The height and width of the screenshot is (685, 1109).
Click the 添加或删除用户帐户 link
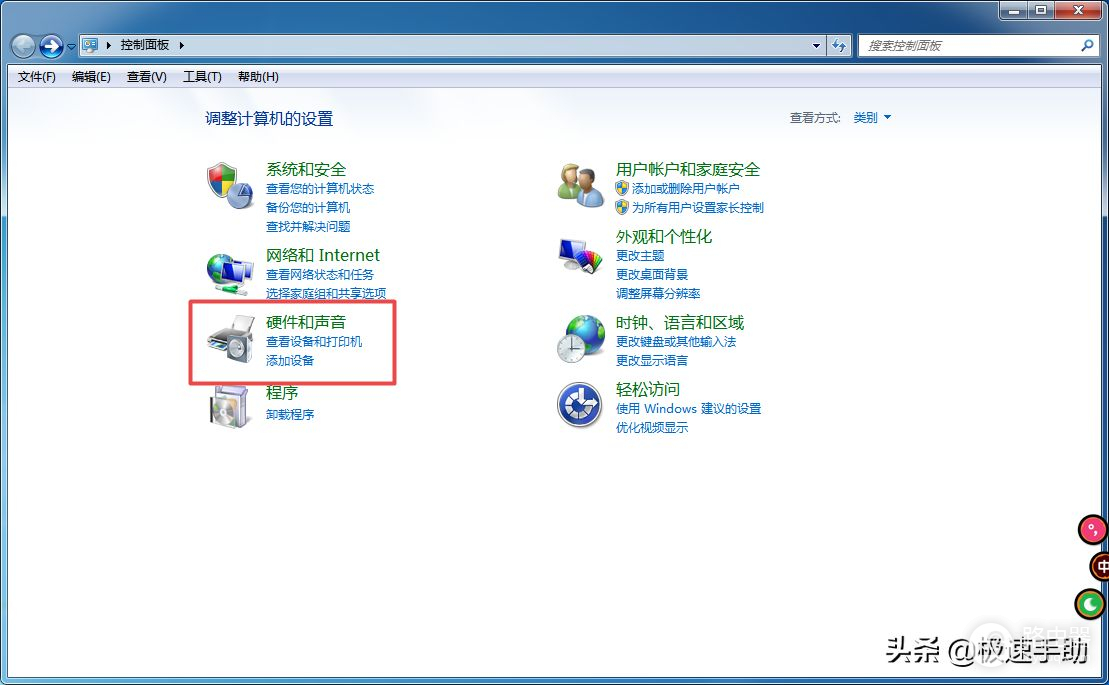tap(685, 189)
